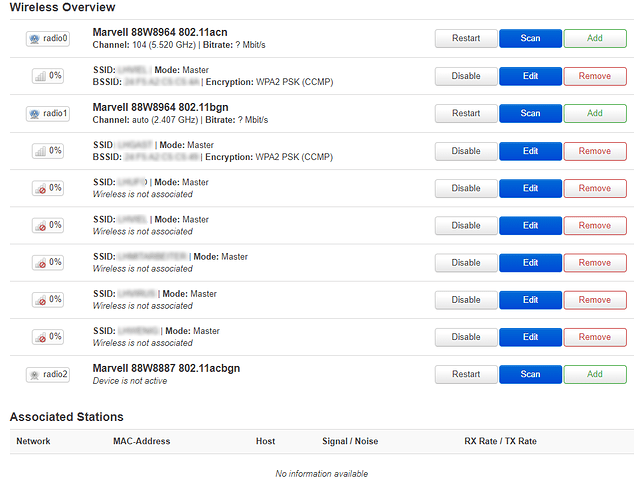Add a network on radio2 802.11acbgn
The image size is (642, 500).
coord(595,374)
